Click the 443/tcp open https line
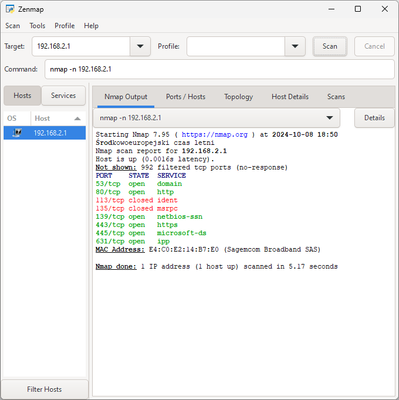 137,225
